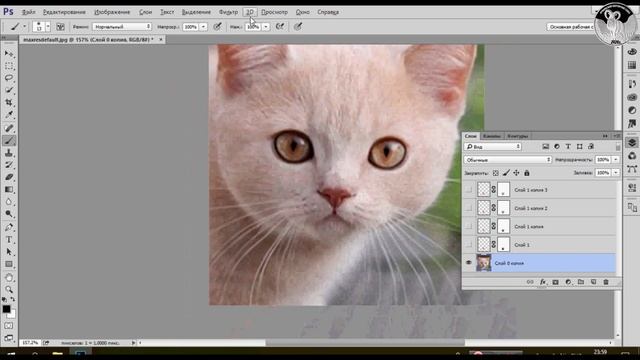Select the Rectangular Marquee tool
640x360 pixels.
click(9, 66)
